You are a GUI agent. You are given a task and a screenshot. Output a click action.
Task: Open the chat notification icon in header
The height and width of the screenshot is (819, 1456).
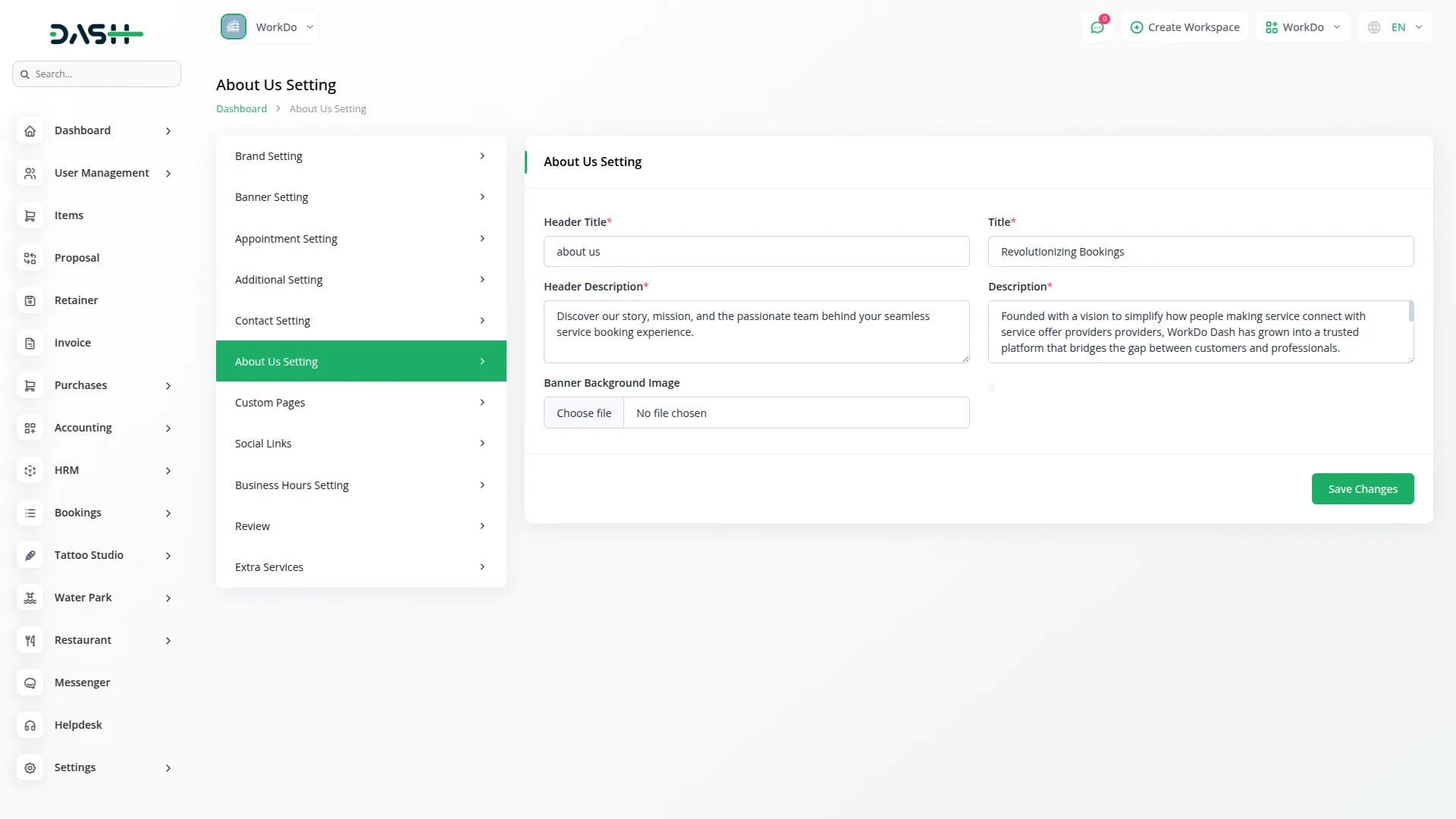(x=1097, y=27)
